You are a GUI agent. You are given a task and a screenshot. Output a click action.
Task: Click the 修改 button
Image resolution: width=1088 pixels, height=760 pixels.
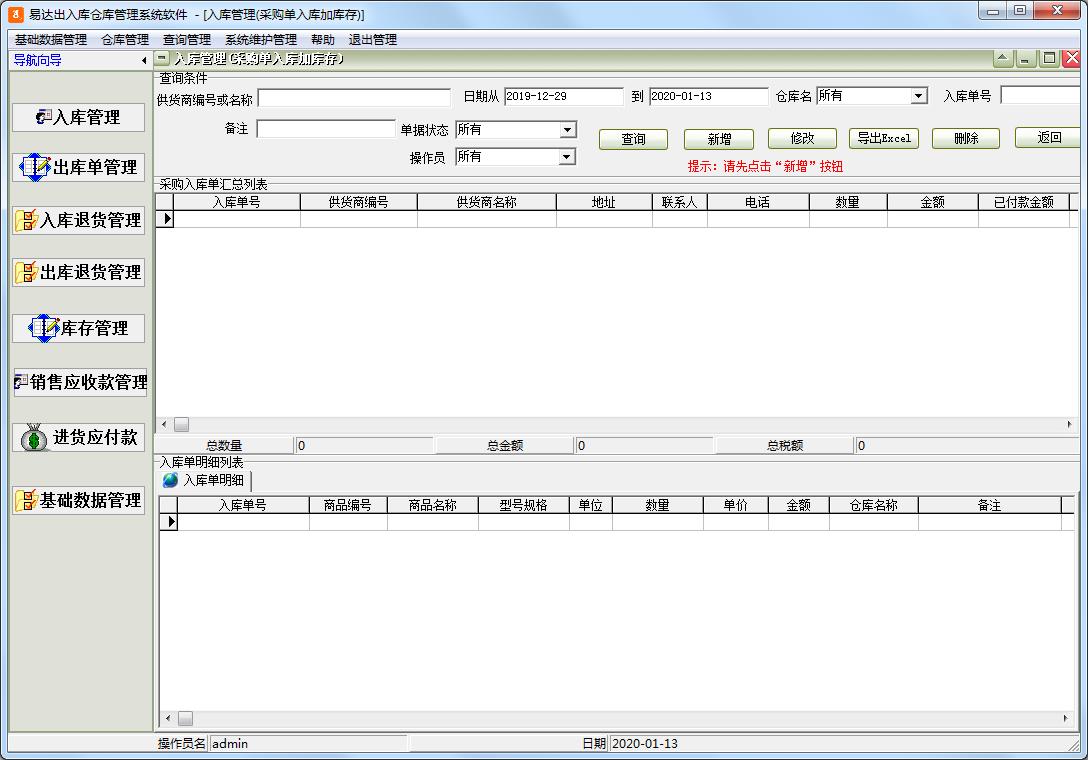[802, 138]
